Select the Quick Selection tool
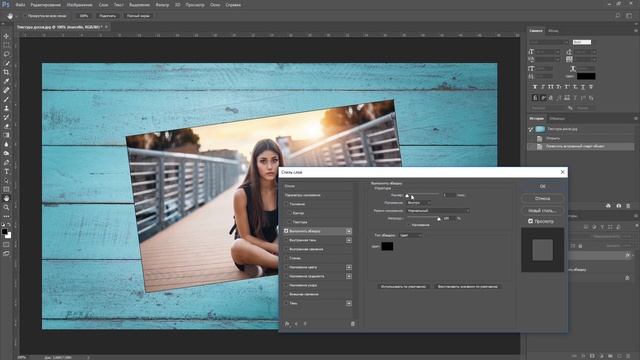 [6, 63]
